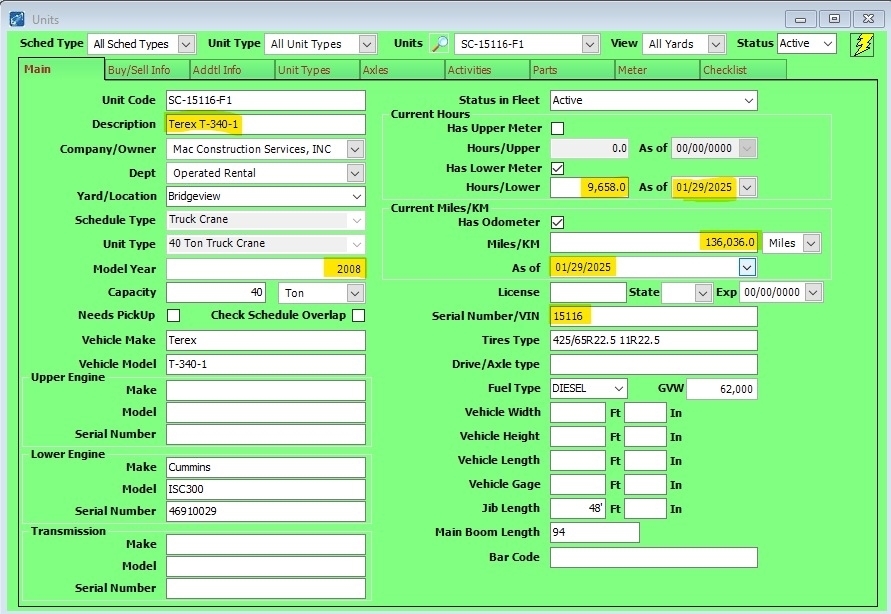Click the Units window title icon

[17, 18]
